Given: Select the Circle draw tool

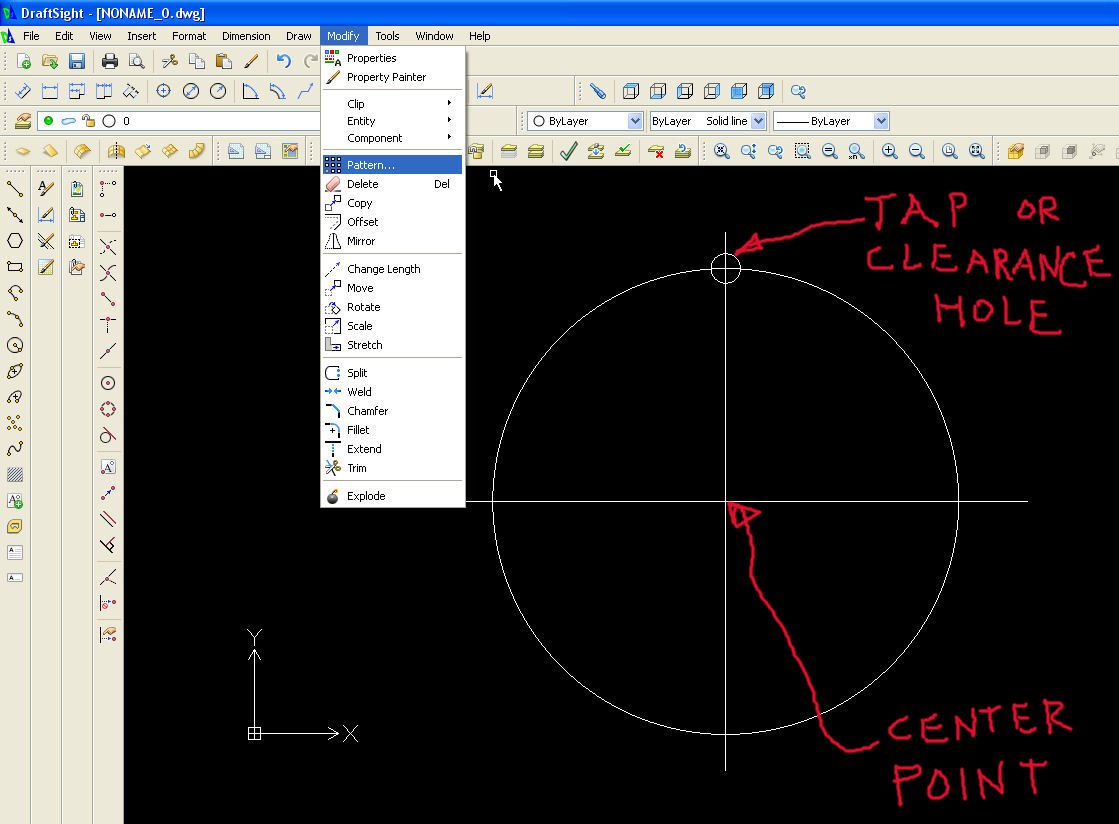Looking at the screenshot, I should pyautogui.click(x=15, y=345).
